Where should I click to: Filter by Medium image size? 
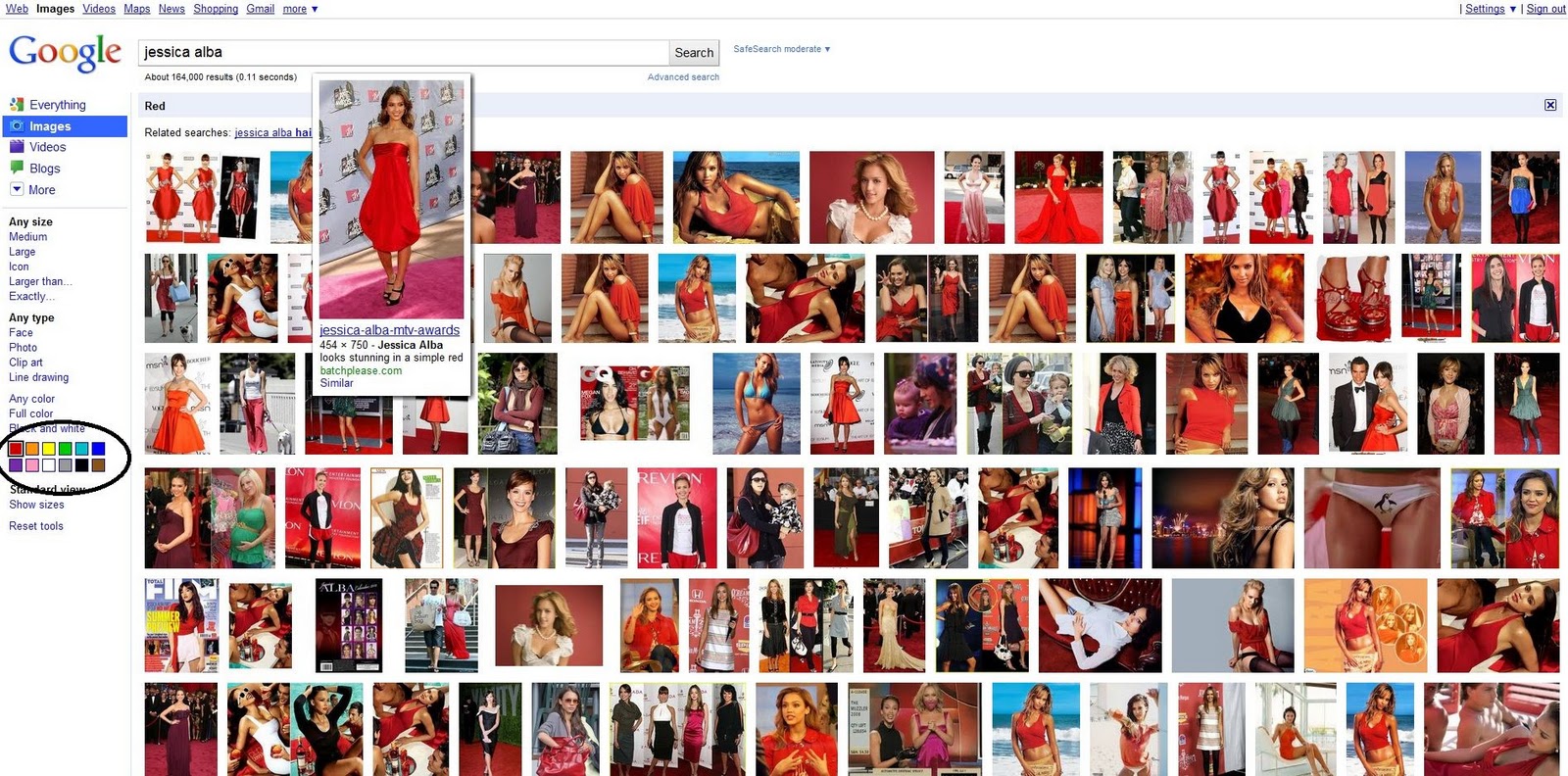click(x=27, y=237)
